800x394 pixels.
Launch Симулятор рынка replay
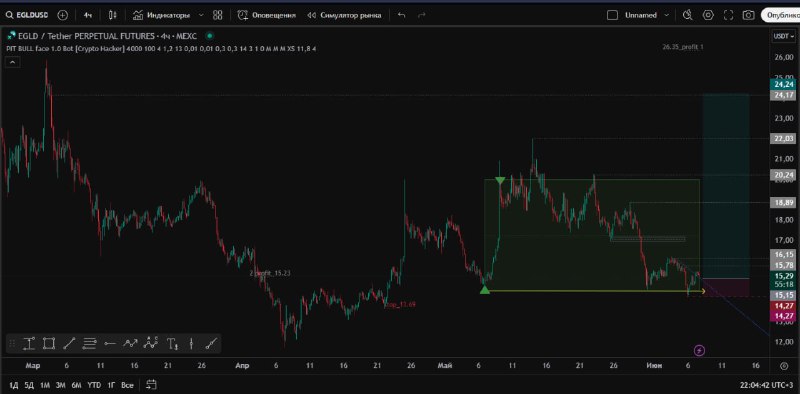(344, 15)
